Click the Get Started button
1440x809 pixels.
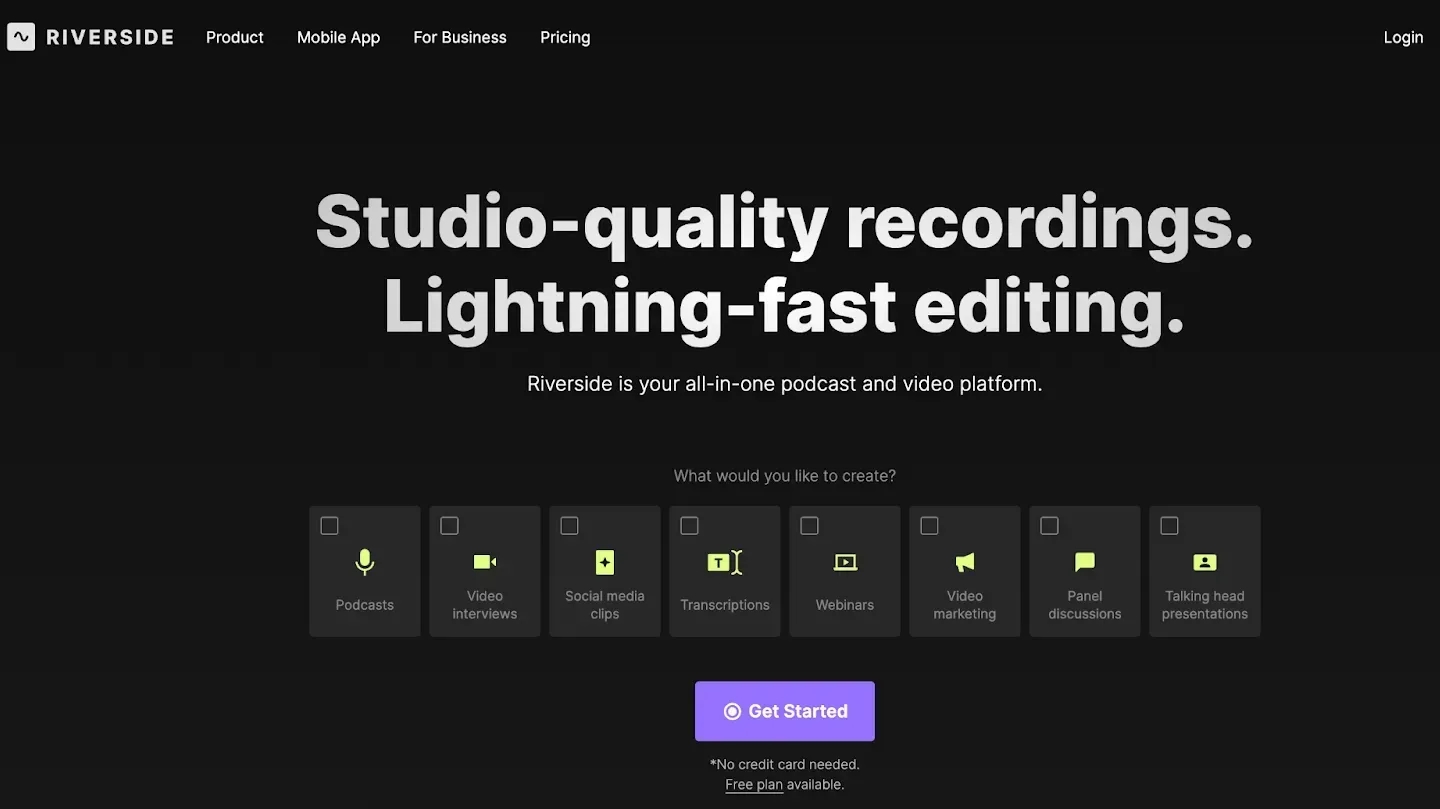click(785, 711)
